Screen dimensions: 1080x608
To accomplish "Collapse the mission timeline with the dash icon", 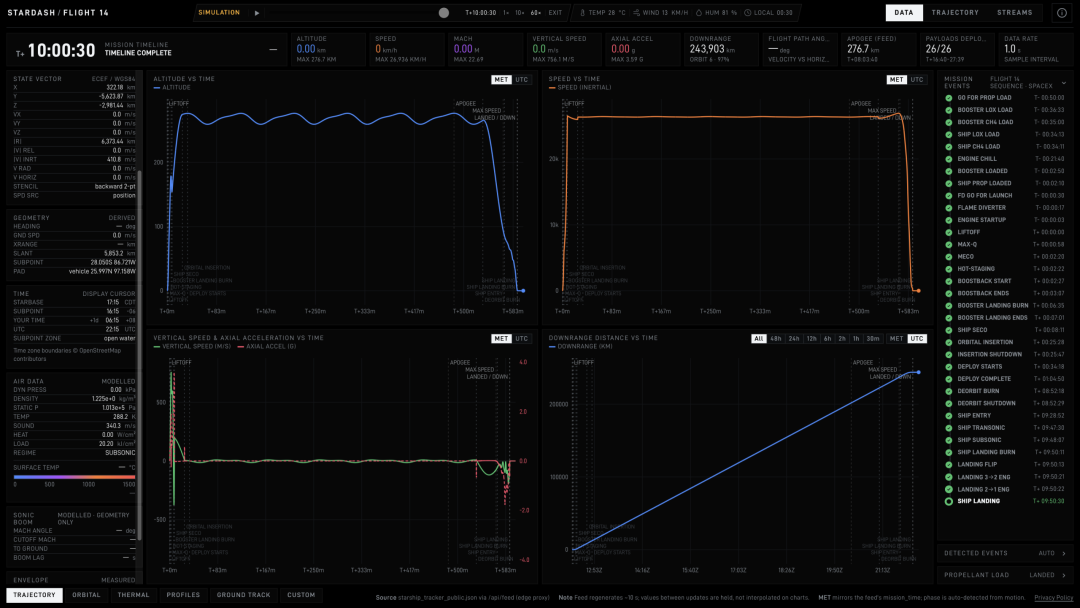I will point(273,50).
